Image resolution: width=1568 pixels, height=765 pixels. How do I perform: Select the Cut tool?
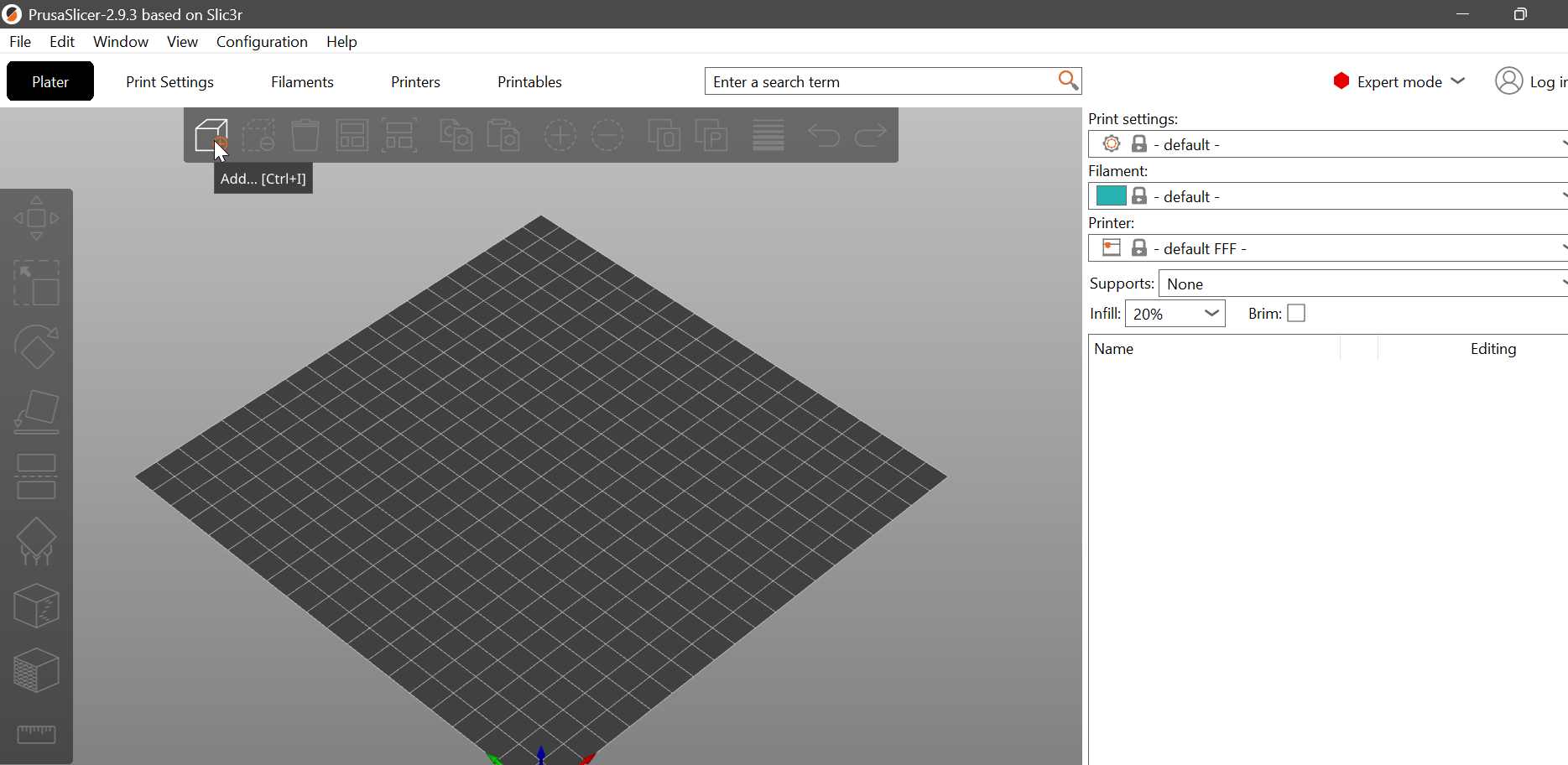37,476
